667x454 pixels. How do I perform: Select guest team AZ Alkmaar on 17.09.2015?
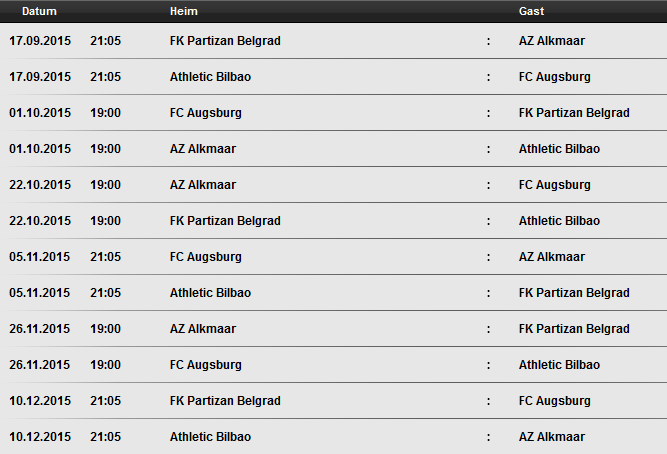(x=552, y=41)
